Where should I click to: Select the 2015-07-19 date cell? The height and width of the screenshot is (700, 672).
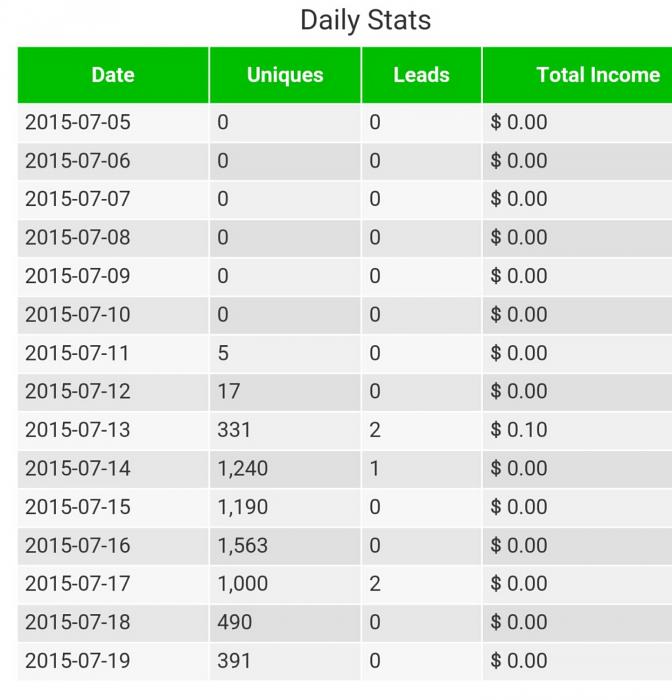click(x=113, y=661)
